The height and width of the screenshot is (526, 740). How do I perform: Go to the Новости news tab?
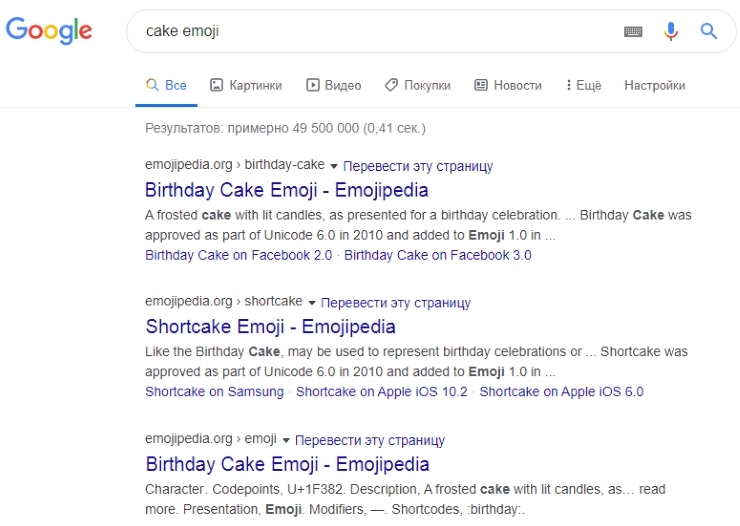(508, 86)
